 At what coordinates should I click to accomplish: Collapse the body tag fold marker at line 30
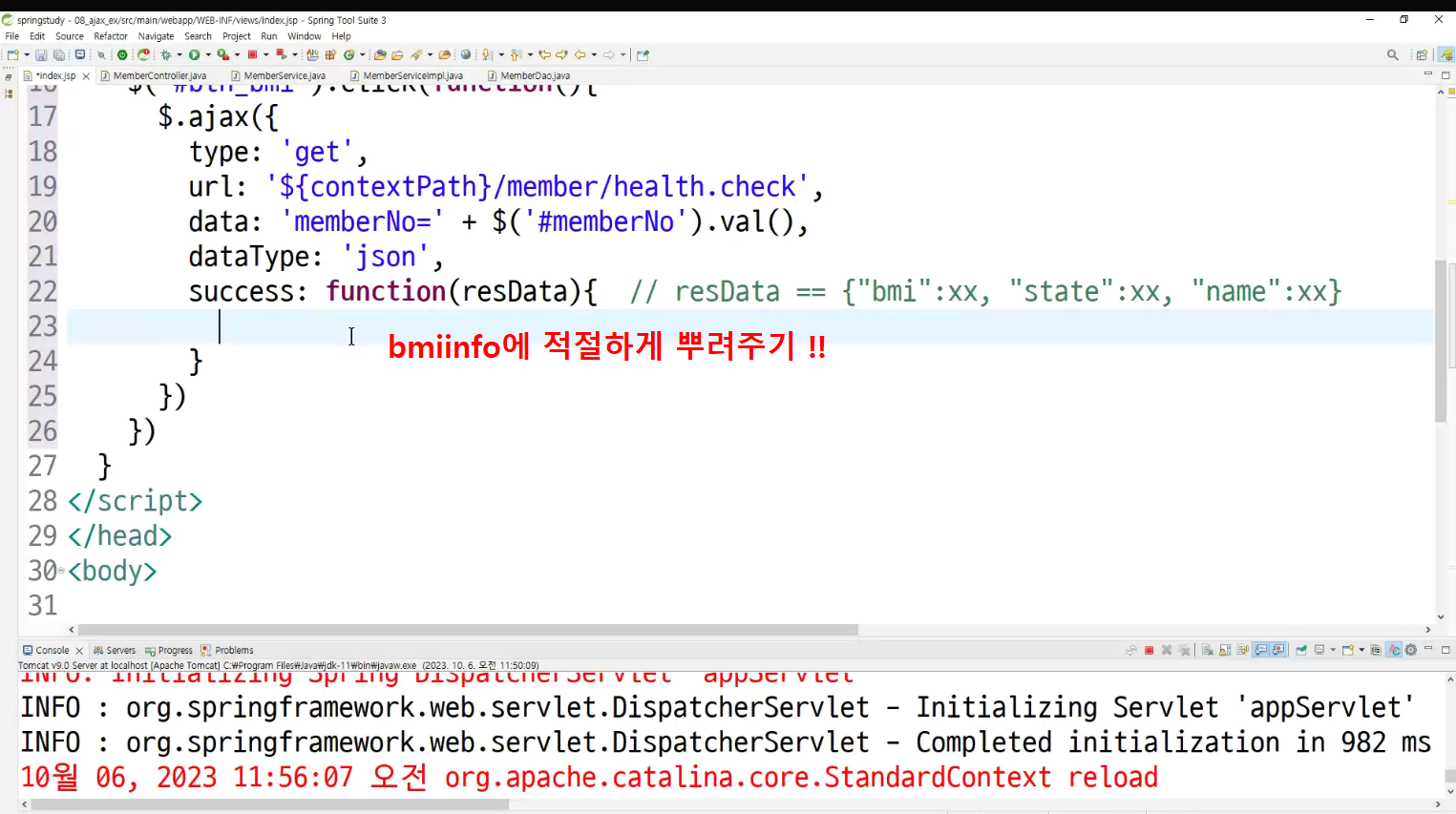tap(61, 571)
